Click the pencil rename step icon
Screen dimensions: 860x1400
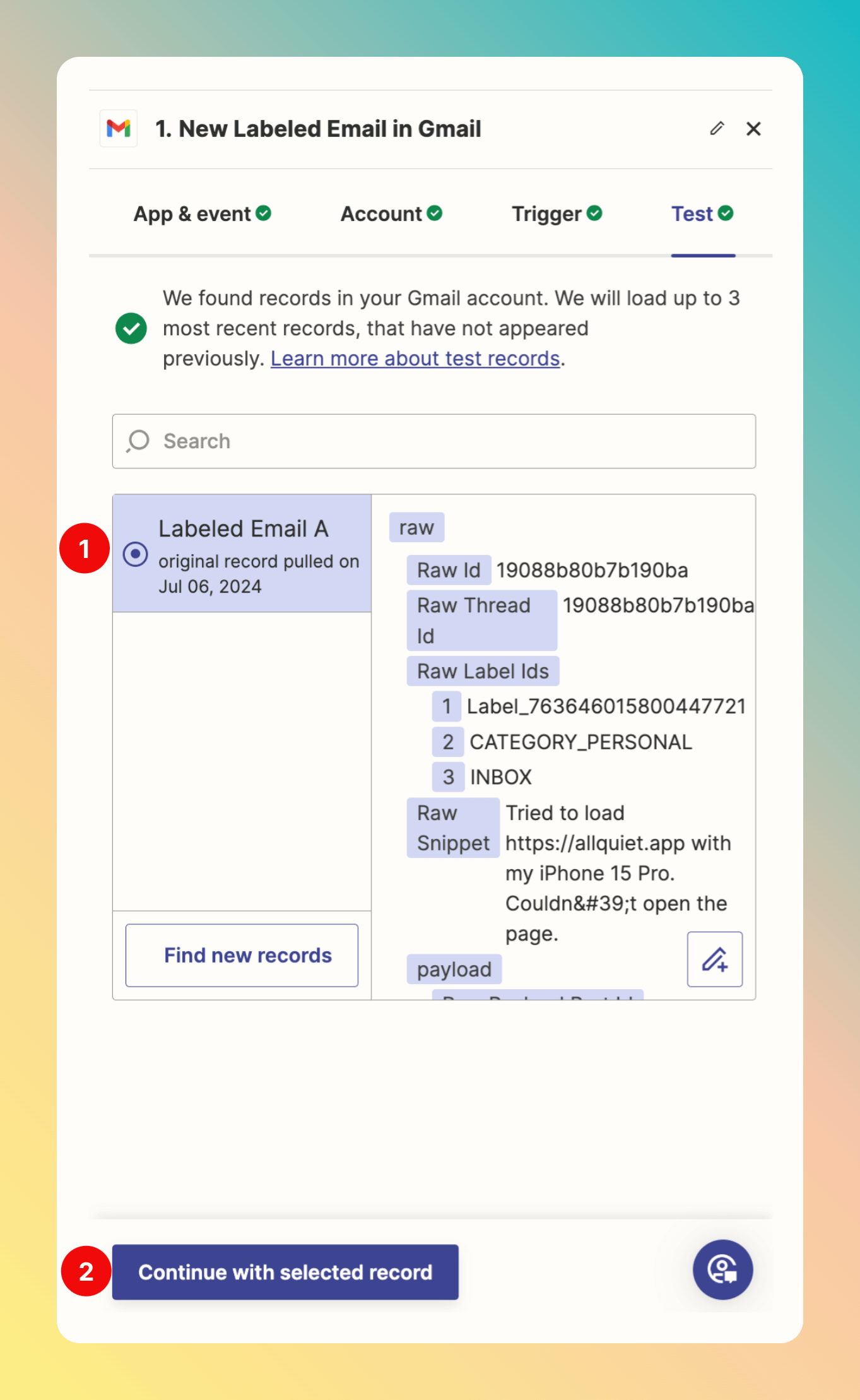717,129
